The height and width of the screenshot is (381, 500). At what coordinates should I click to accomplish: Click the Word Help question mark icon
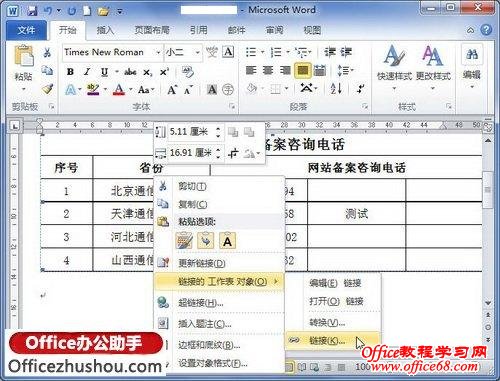[x=486, y=30]
